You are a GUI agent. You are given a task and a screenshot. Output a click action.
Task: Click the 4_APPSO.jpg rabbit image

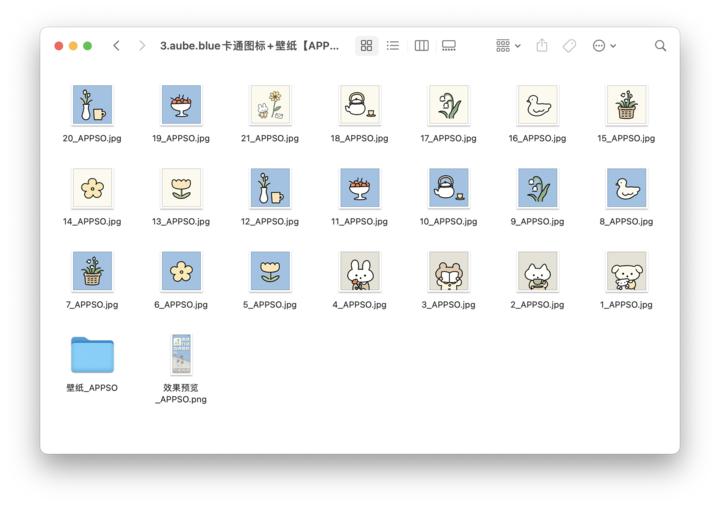point(359,271)
